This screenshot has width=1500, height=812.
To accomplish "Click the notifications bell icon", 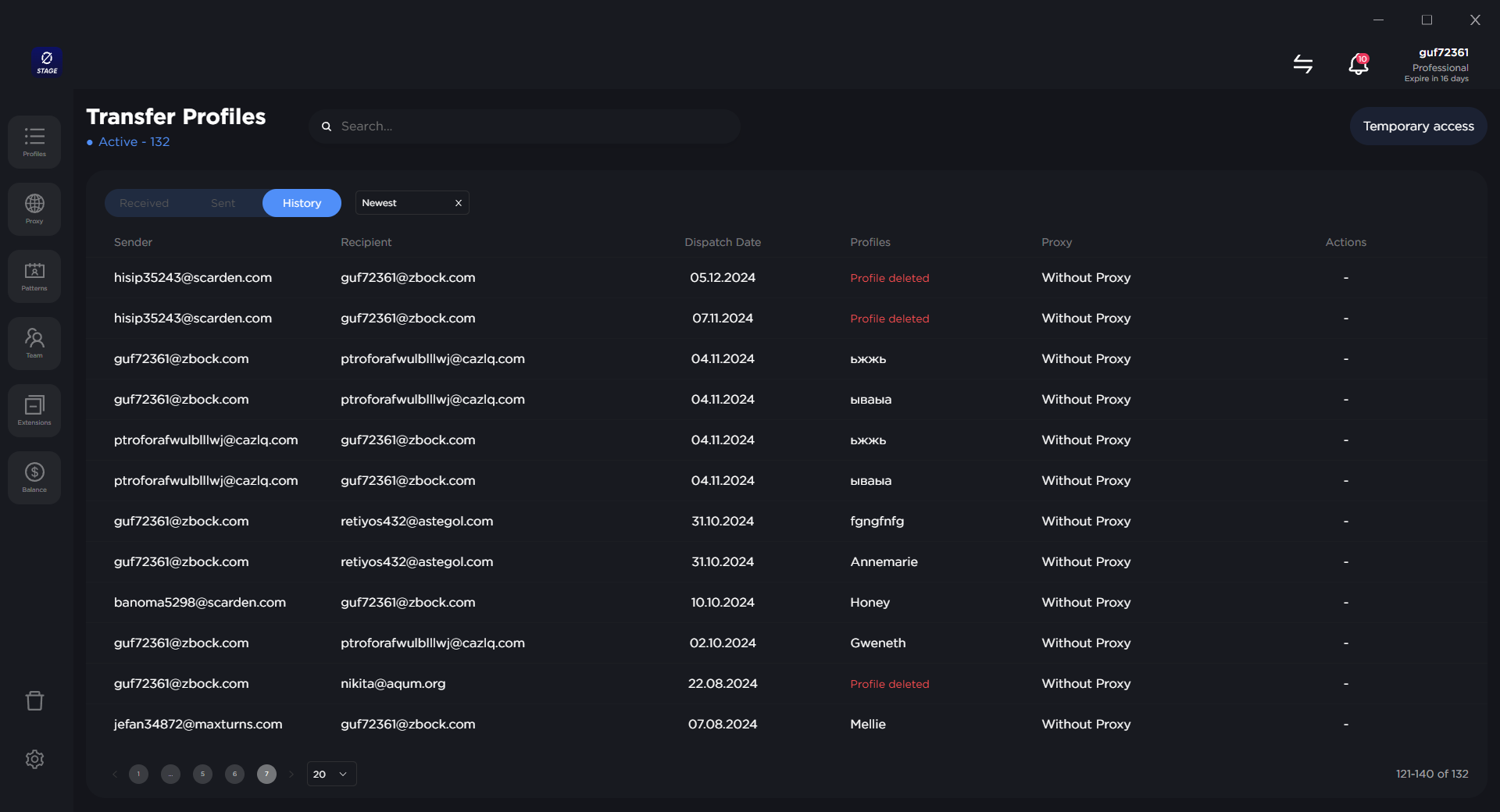I will [1358, 64].
